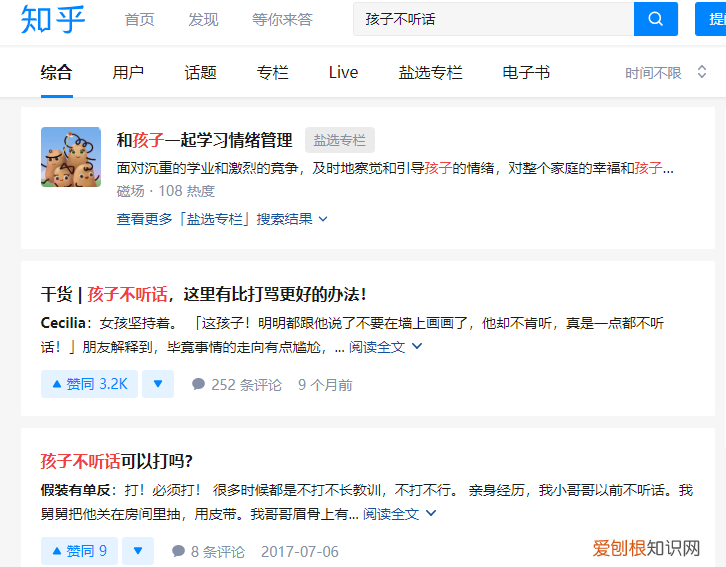Click the blue 提问 button at top right
The width and height of the screenshot is (726, 567).
coord(711,19)
